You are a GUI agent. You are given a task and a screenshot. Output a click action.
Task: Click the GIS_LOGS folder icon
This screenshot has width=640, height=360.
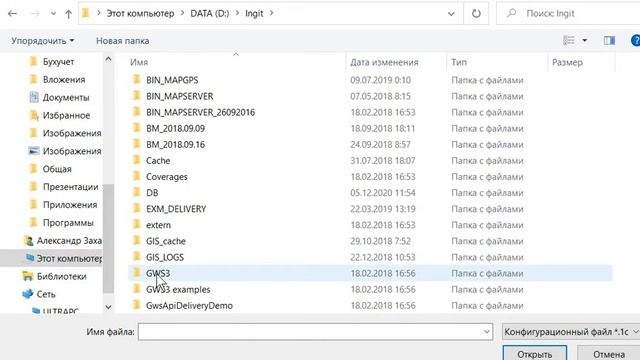coord(137,257)
